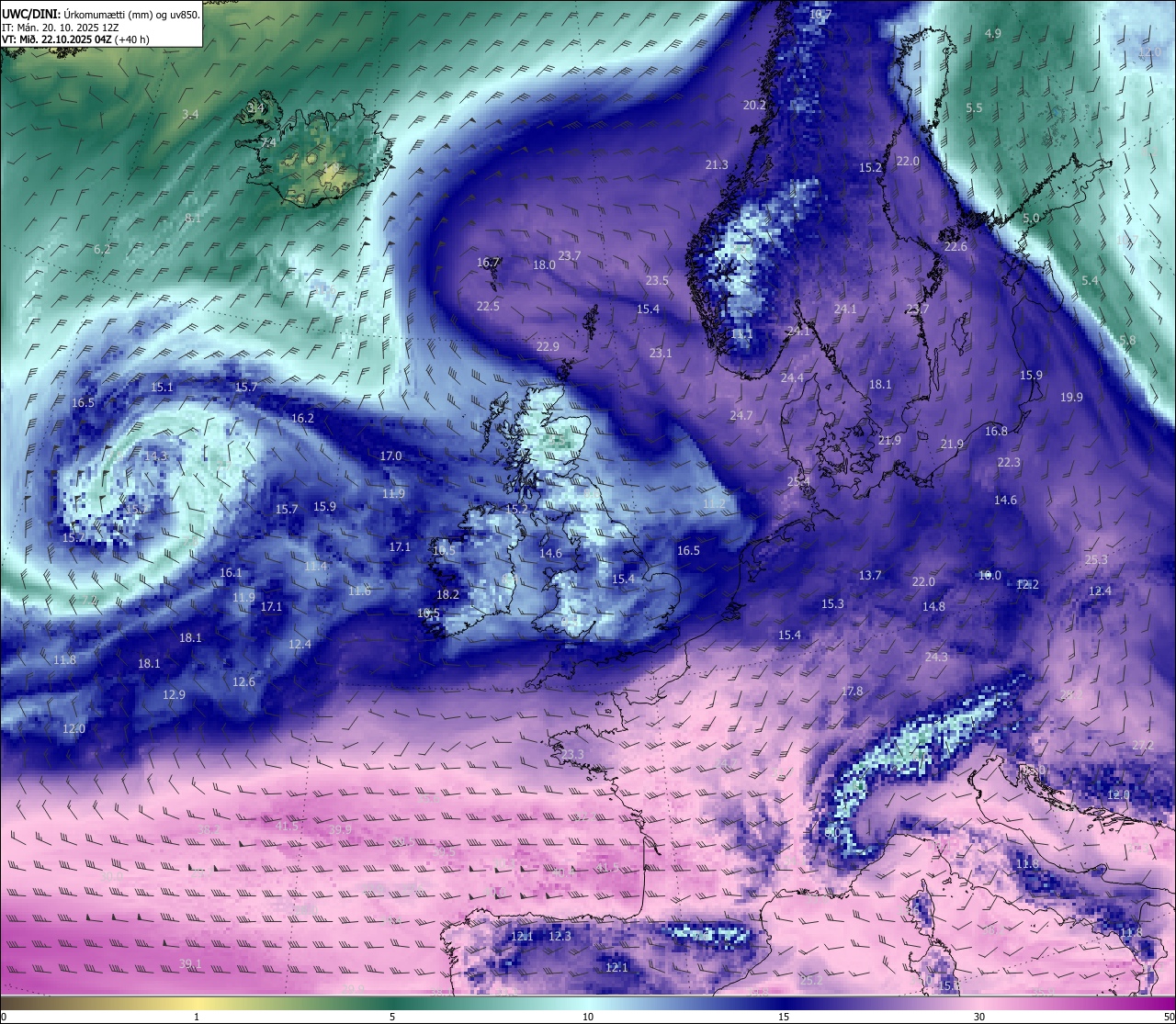Click the map value 16.1
The height and width of the screenshot is (1024, 1176).
point(231,572)
